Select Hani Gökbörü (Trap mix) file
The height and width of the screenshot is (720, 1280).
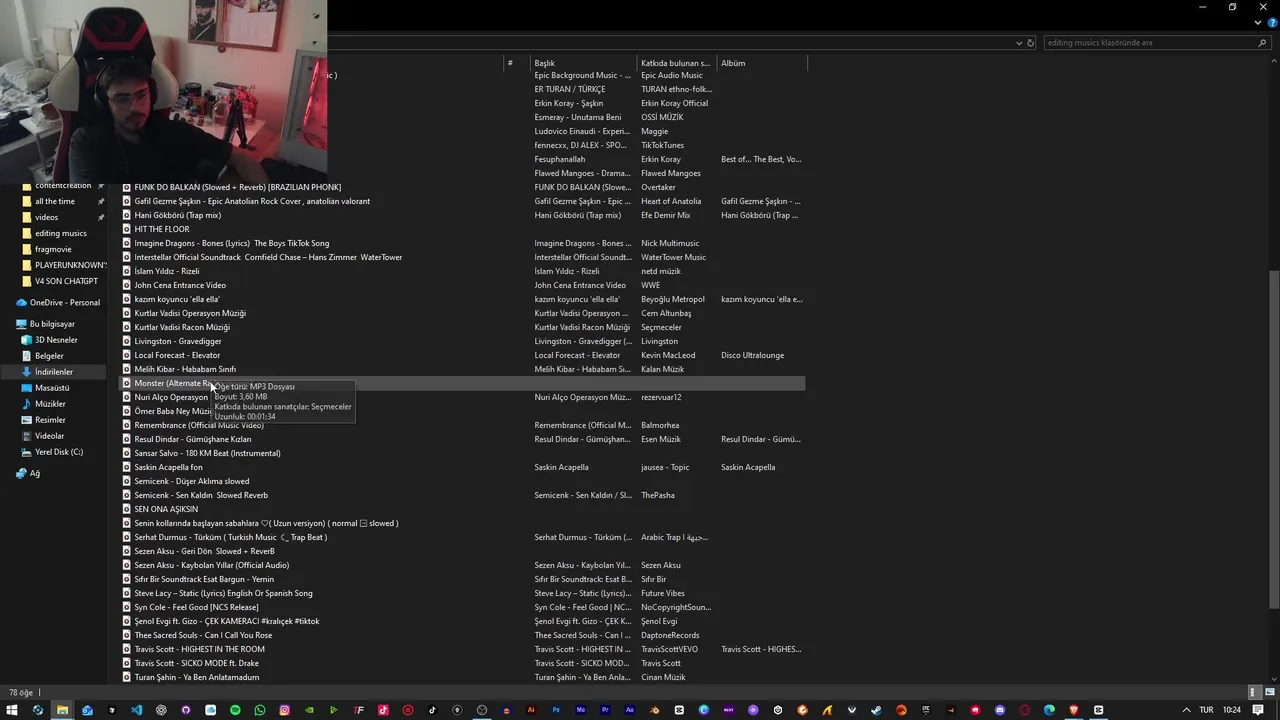[178, 215]
